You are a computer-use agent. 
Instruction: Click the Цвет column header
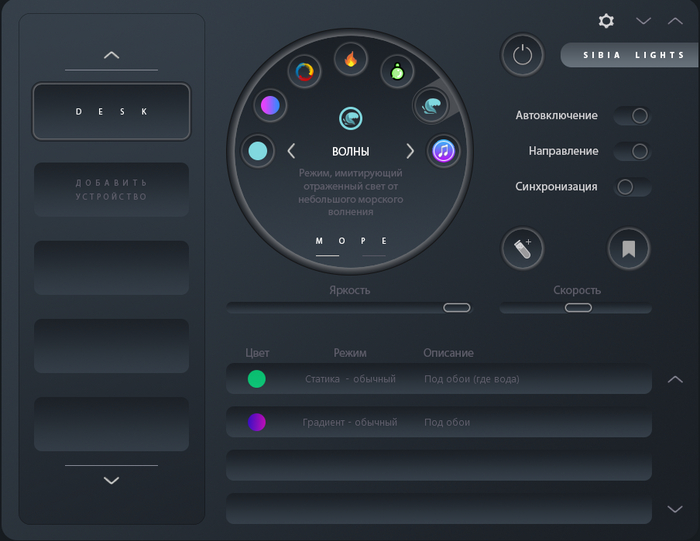click(257, 353)
